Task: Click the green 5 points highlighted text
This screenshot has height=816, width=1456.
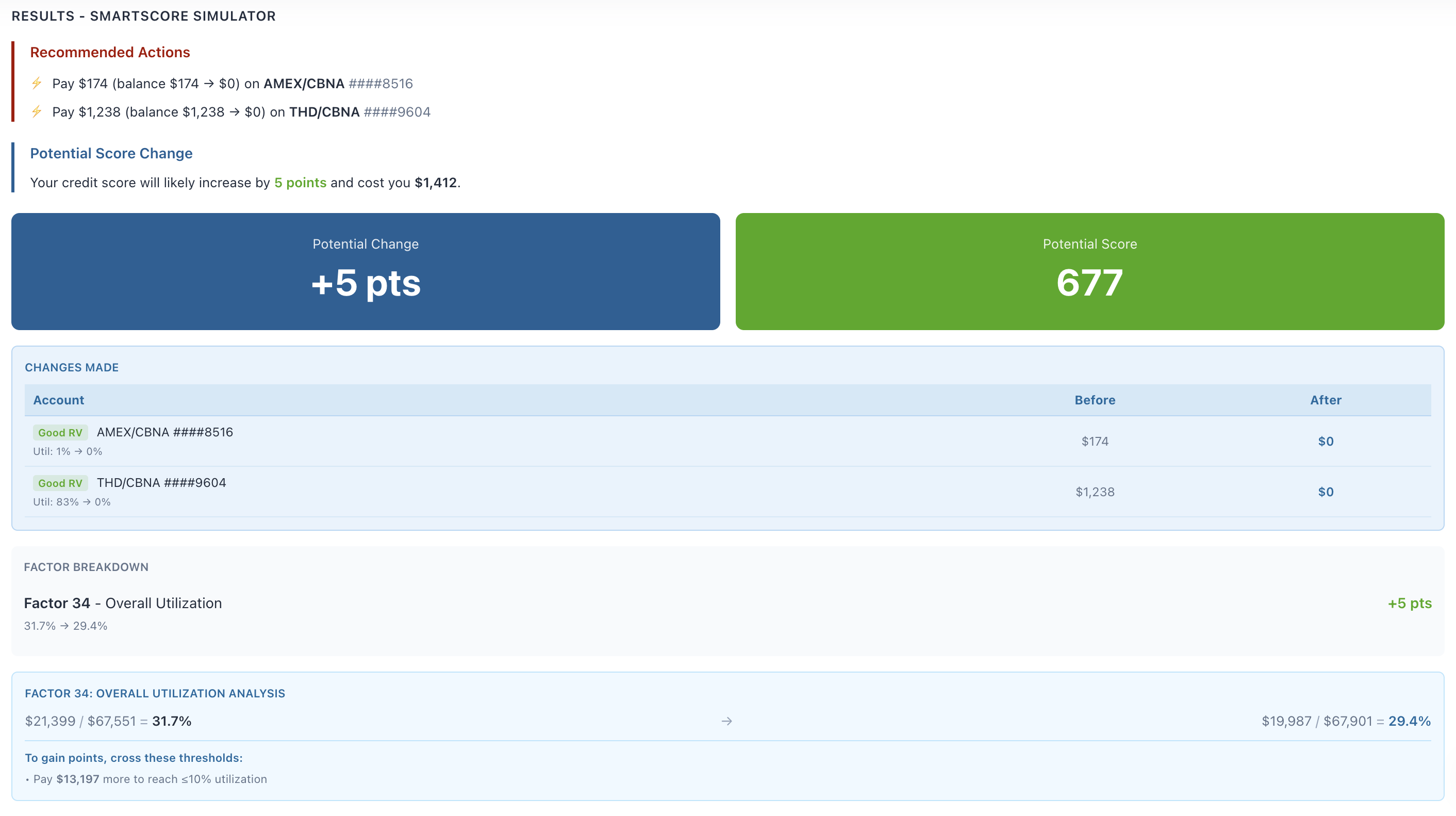Action: pyautogui.click(x=300, y=183)
